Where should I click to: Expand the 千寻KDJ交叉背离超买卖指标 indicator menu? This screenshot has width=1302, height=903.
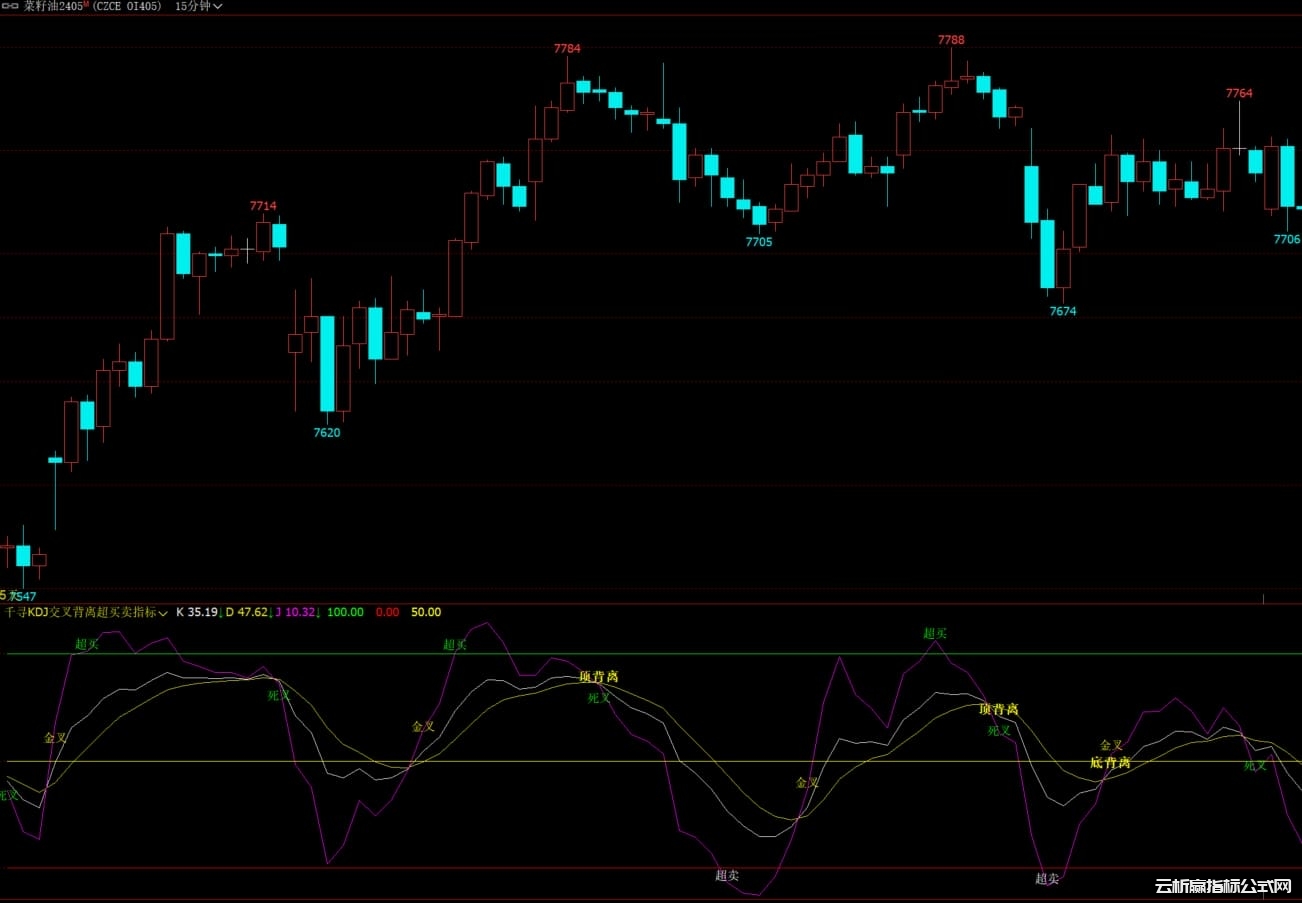coord(163,612)
